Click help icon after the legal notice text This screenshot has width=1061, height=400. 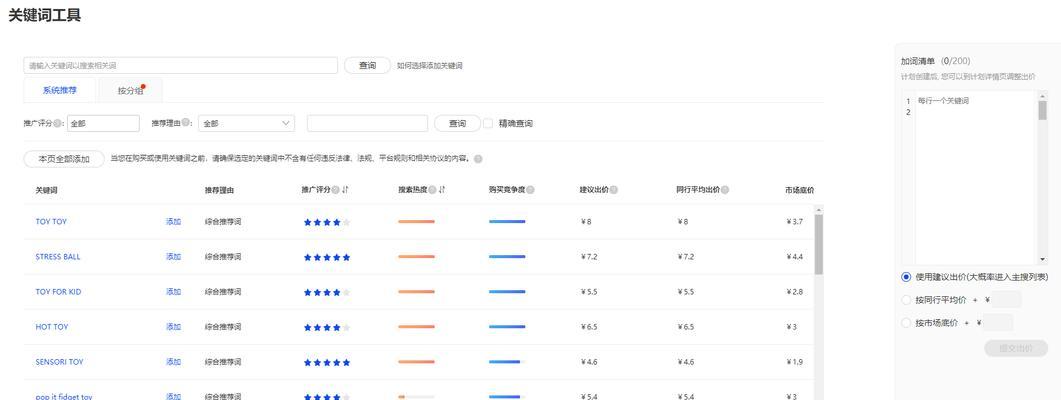pyautogui.click(x=478, y=159)
